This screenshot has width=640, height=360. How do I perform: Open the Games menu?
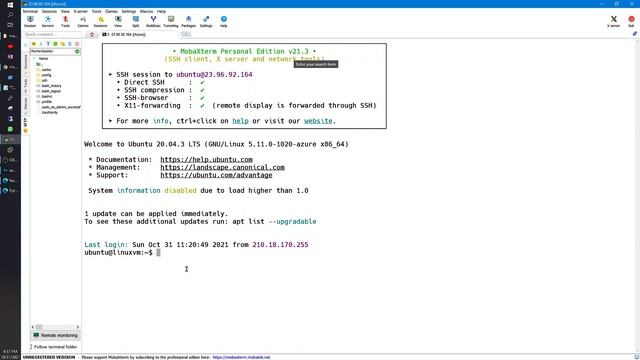coord(111,11)
